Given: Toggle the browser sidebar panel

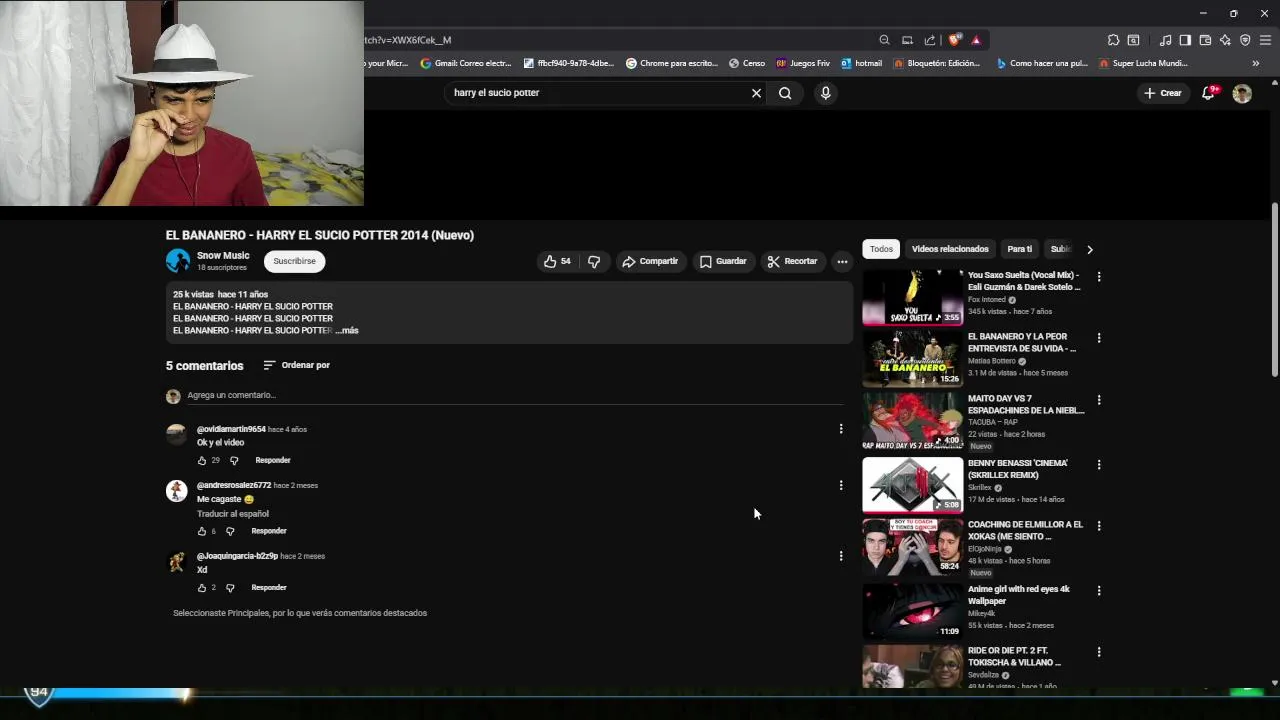Looking at the screenshot, I should (x=1185, y=40).
